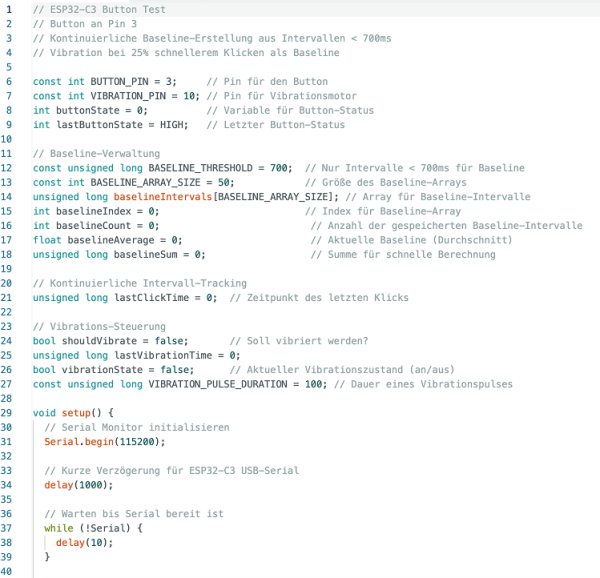The height and width of the screenshot is (578, 600).
Task: Click the delay(10) call inside while loop
Action: pyautogui.click(x=84, y=542)
